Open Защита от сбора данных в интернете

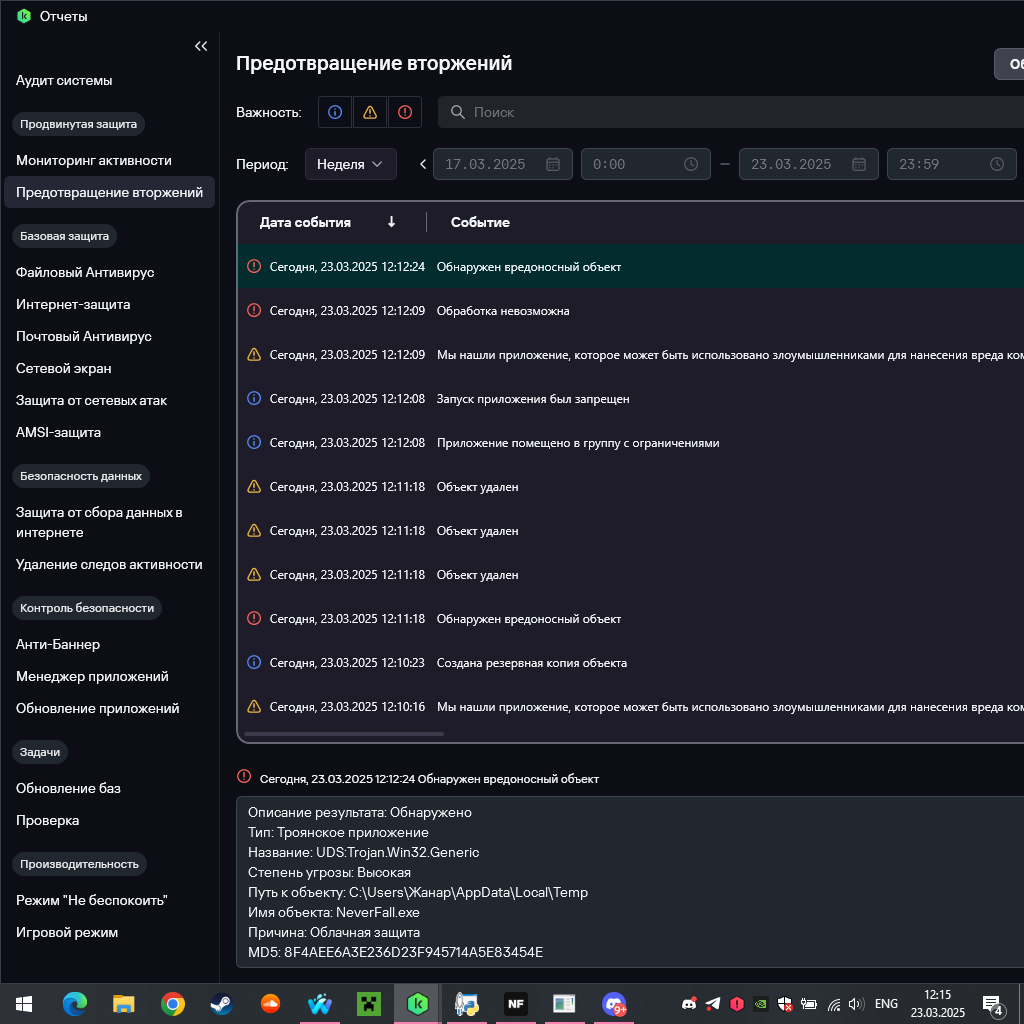[x=99, y=522]
